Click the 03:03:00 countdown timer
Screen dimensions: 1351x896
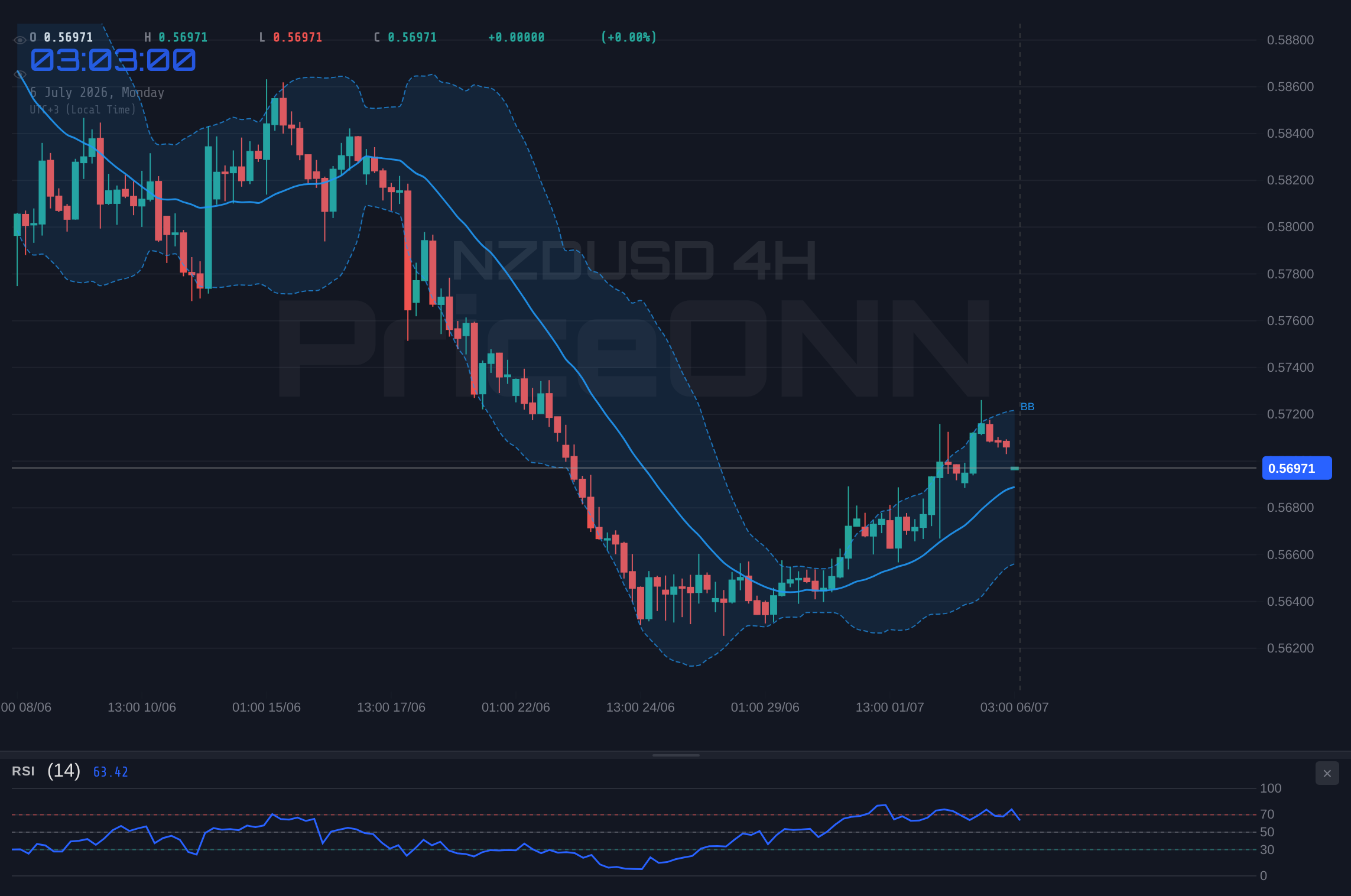pyautogui.click(x=113, y=60)
